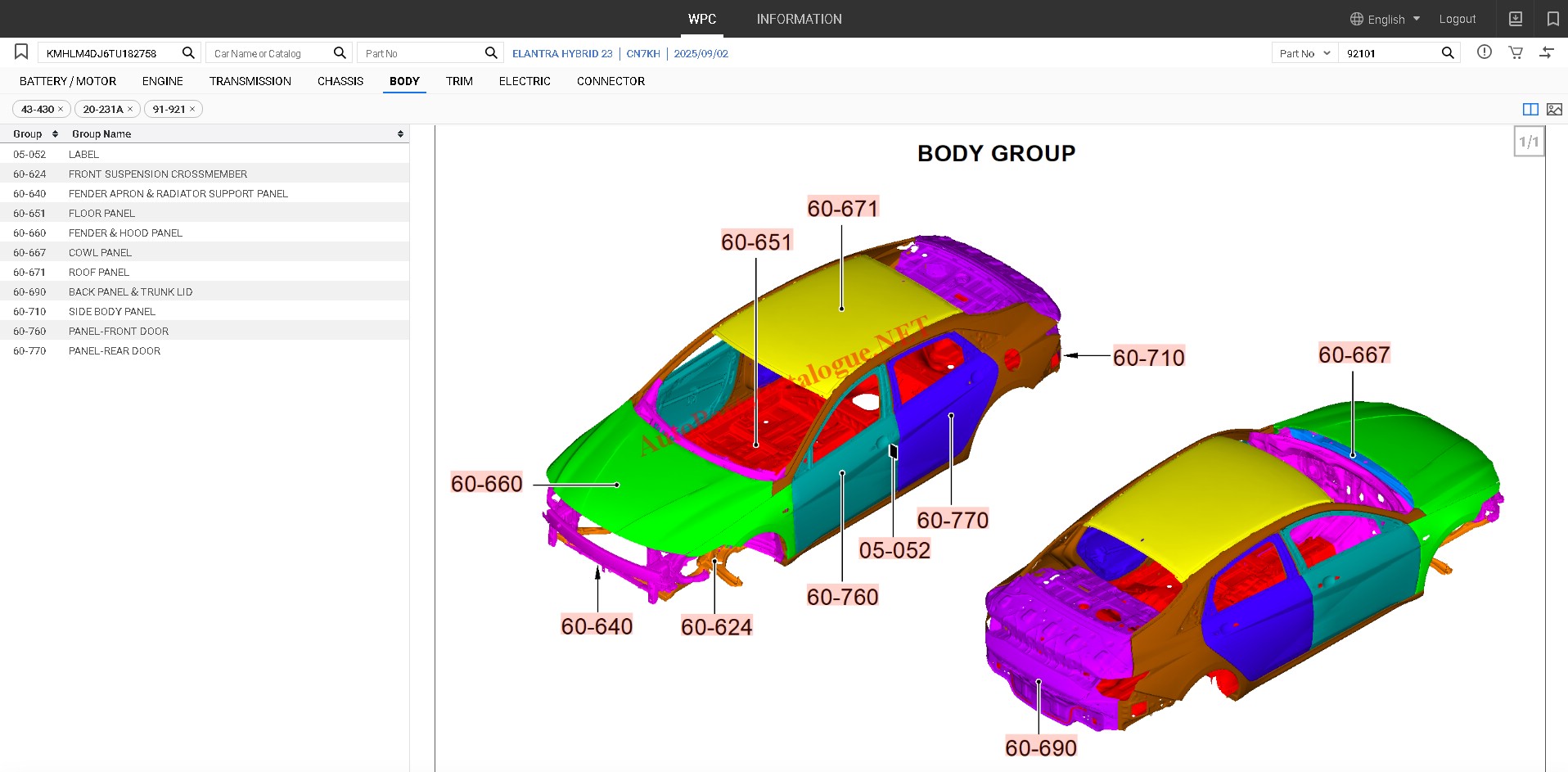Remove the 91-921 filter chip
Image resolution: width=1568 pixels, height=772 pixels.
pyautogui.click(x=192, y=110)
